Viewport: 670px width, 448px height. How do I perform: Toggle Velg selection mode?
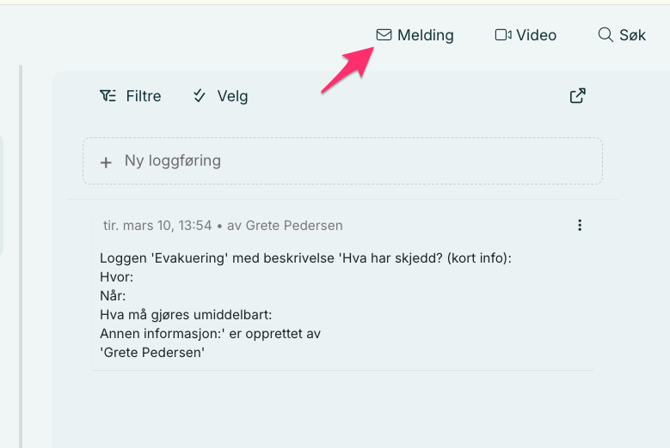(x=232, y=96)
